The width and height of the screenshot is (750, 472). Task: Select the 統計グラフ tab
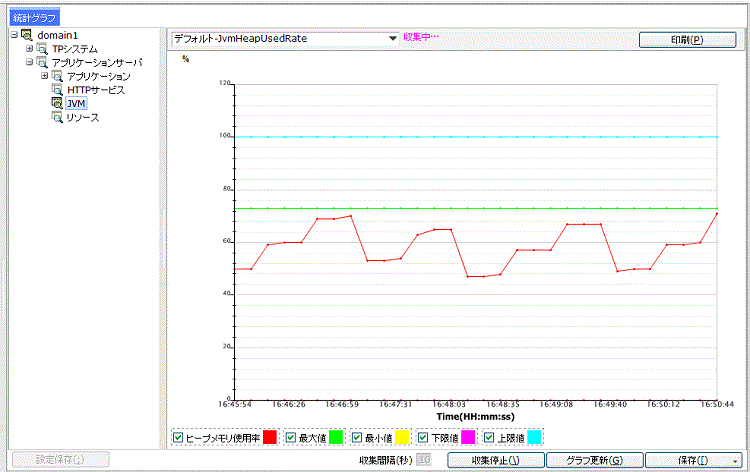coord(35,17)
